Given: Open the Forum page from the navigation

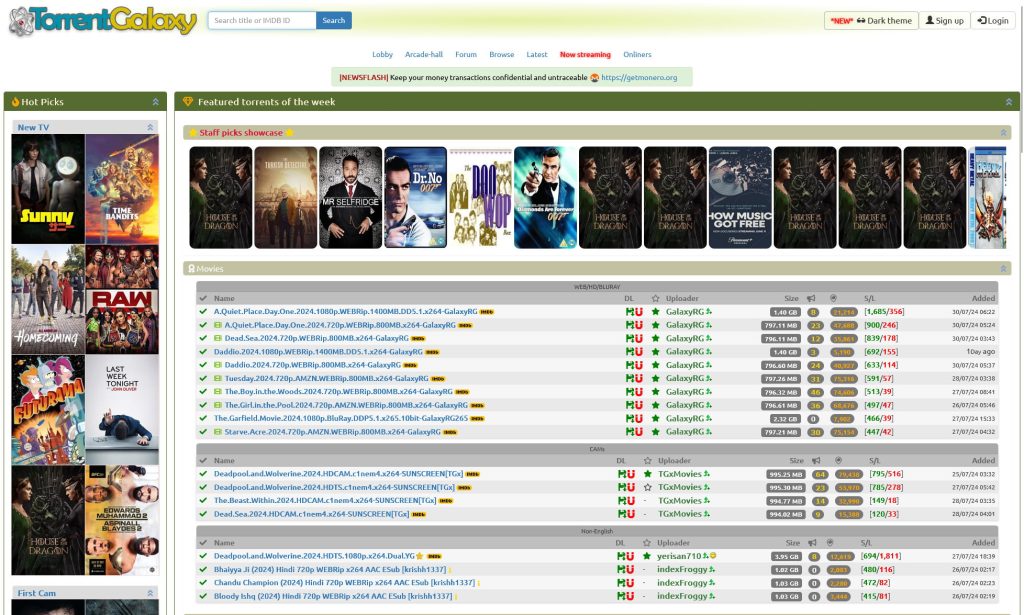Looking at the screenshot, I should point(465,54).
